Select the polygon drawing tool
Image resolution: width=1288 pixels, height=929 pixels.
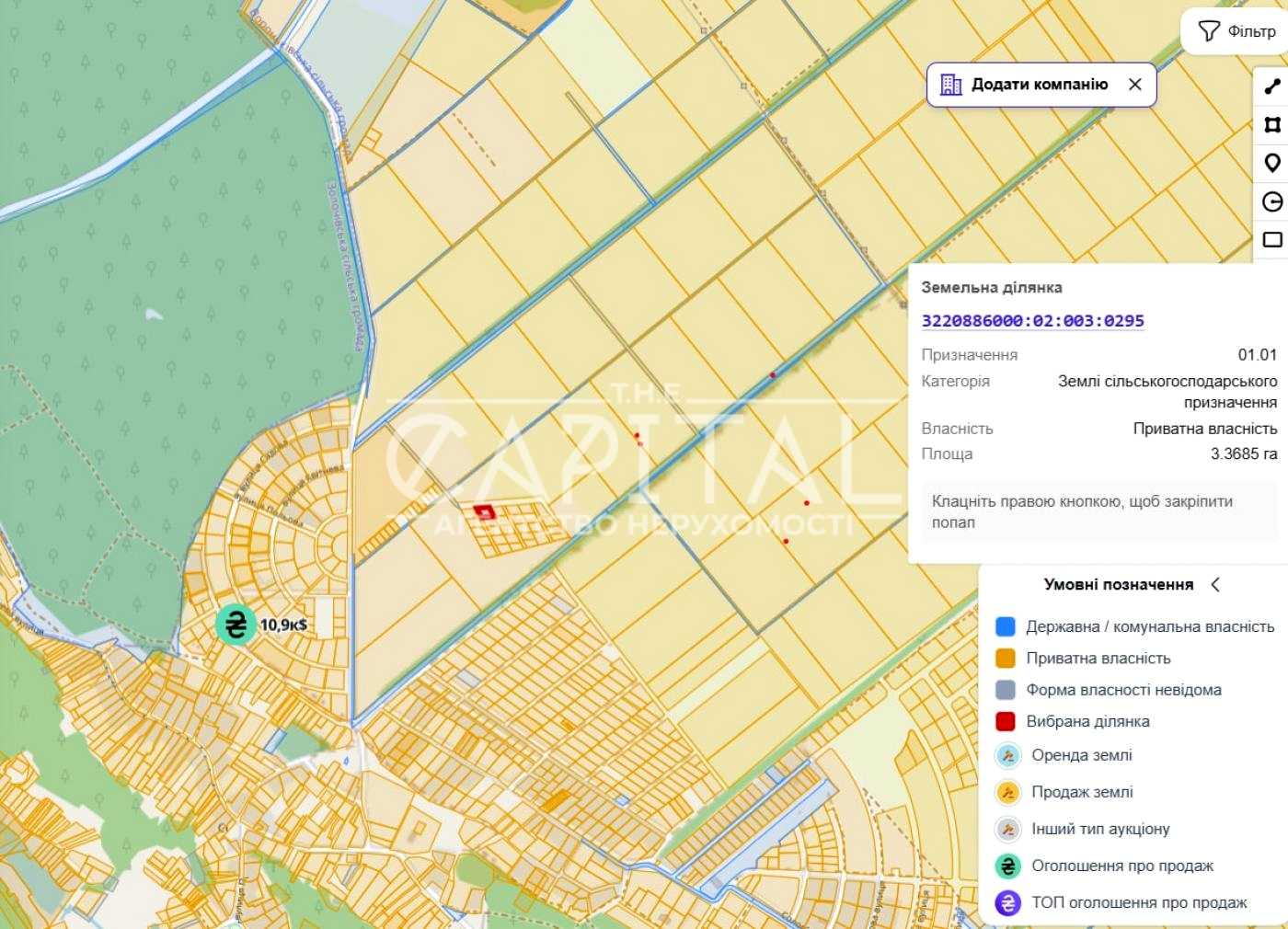pos(1272,125)
